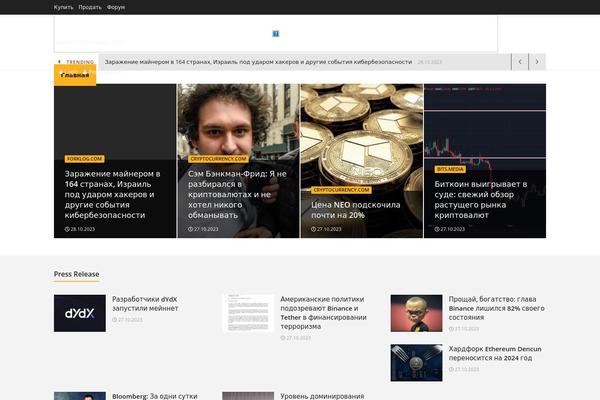
Task: Open the Форум link in top bar
Action: pyautogui.click(x=116, y=7)
